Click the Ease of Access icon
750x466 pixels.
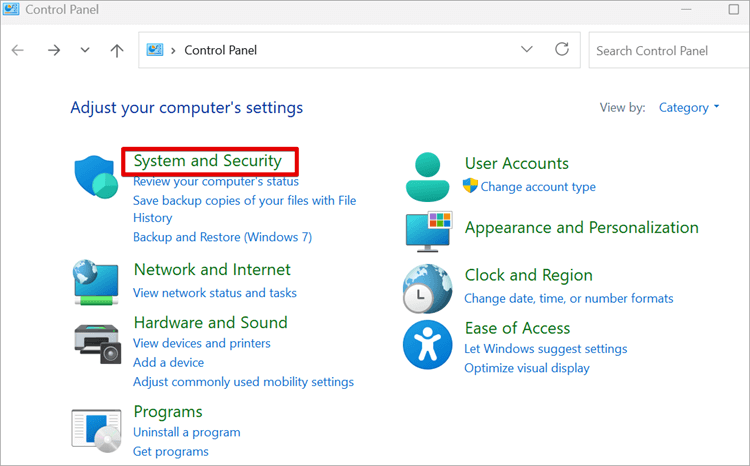(x=427, y=344)
